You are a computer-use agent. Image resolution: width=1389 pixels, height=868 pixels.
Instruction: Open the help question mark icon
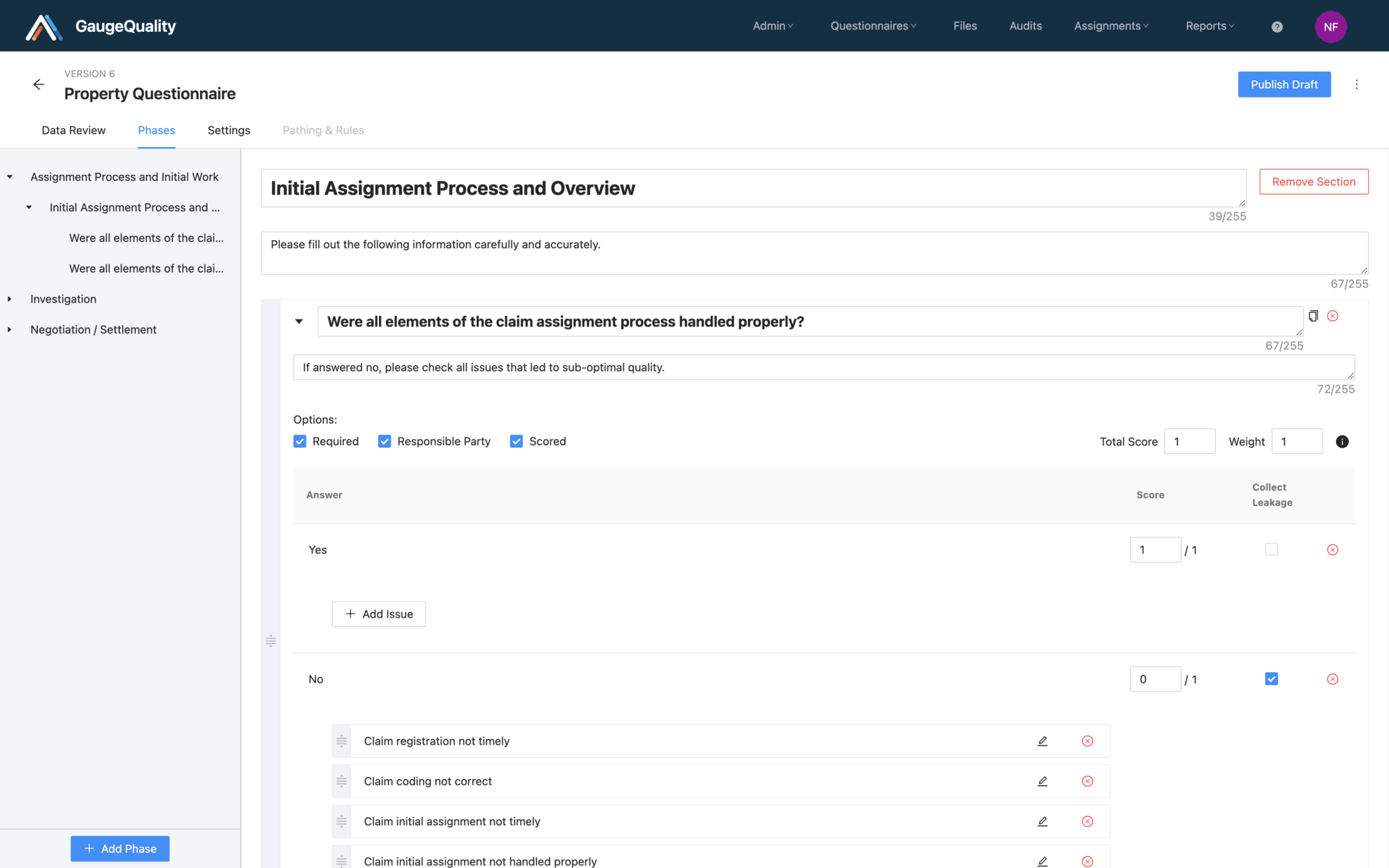[1277, 27]
